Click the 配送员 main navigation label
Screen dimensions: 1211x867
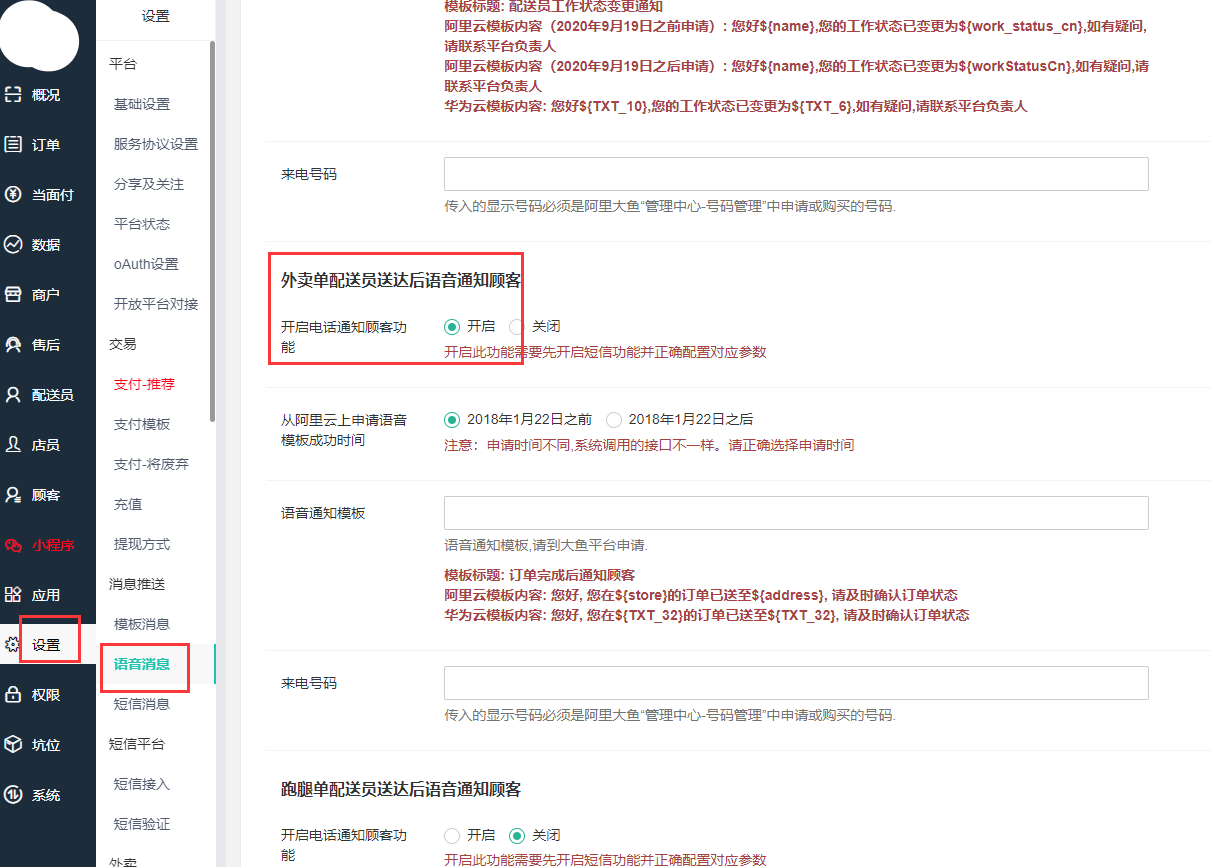(x=53, y=395)
